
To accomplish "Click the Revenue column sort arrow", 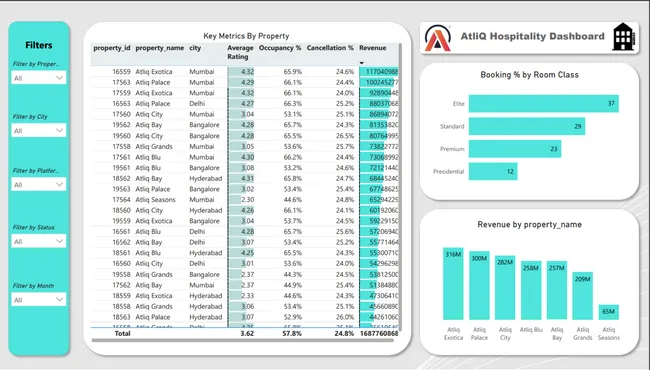I will click(361, 63).
